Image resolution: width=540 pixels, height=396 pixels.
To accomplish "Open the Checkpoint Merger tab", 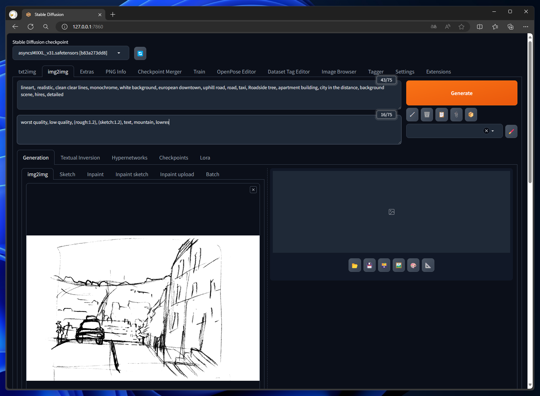I will tap(159, 72).
